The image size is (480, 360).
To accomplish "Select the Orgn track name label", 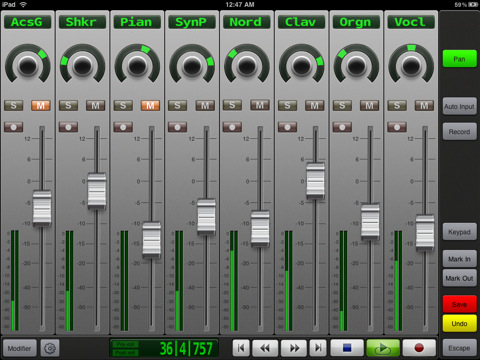I will (x=355, y=22).
